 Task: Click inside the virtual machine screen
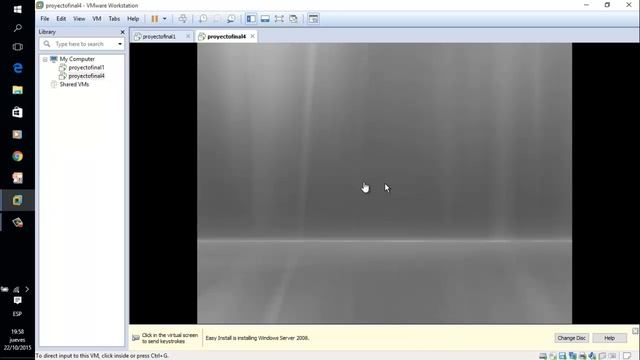[x=384, y=183]
